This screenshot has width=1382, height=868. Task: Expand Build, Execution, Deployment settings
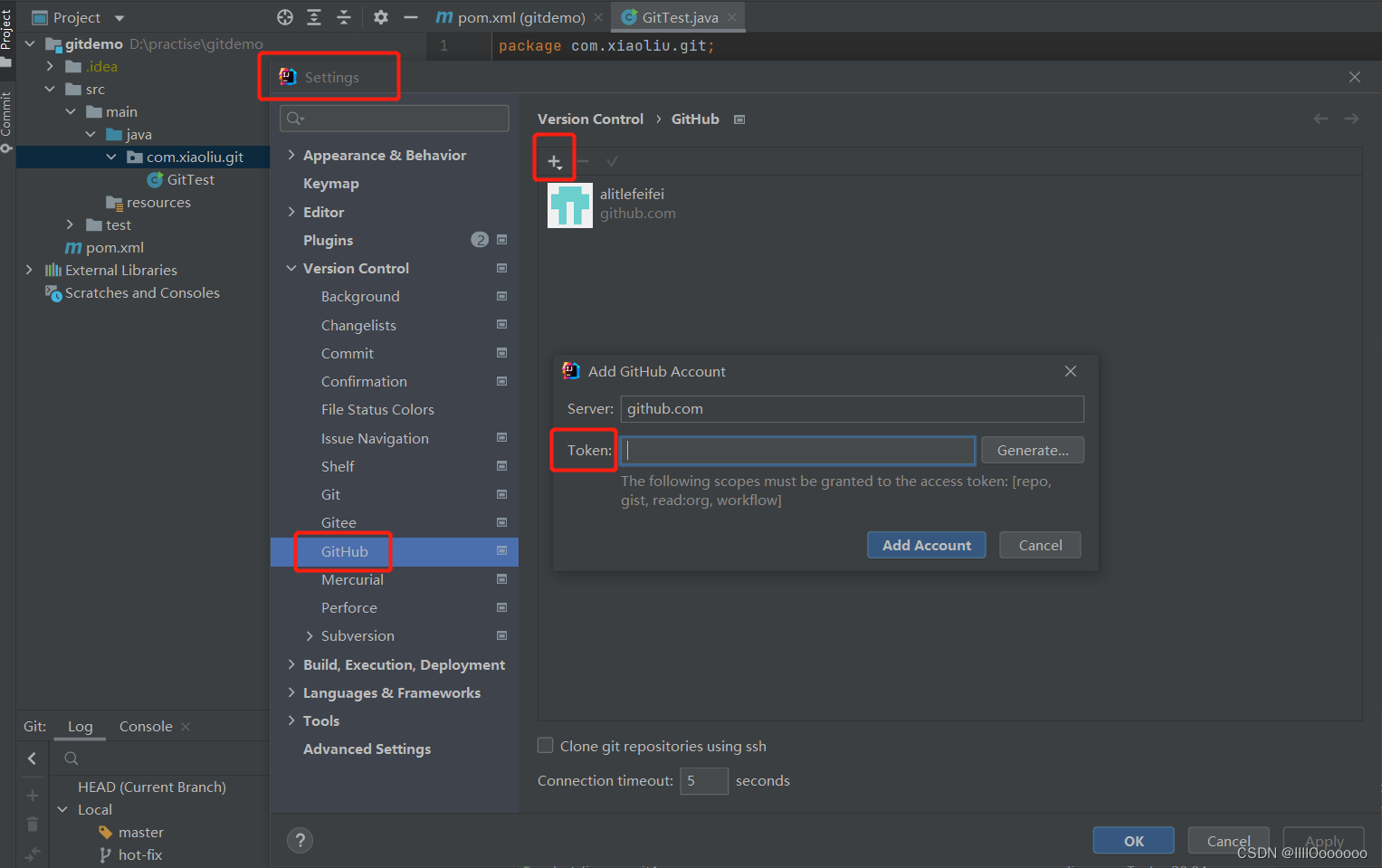click(x=291, y=664)
